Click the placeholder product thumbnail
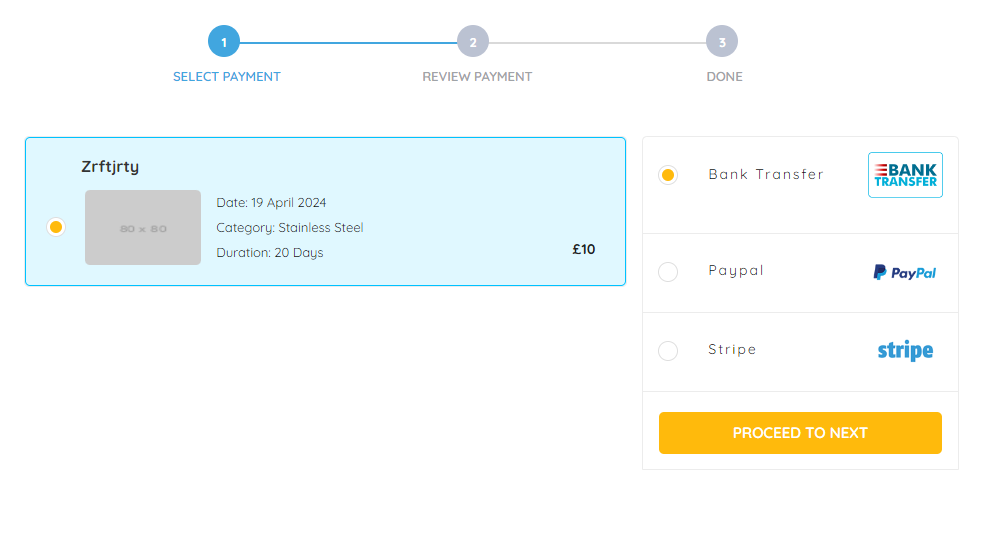The width and height of the screenshot is (982, 550). point(143,227)
